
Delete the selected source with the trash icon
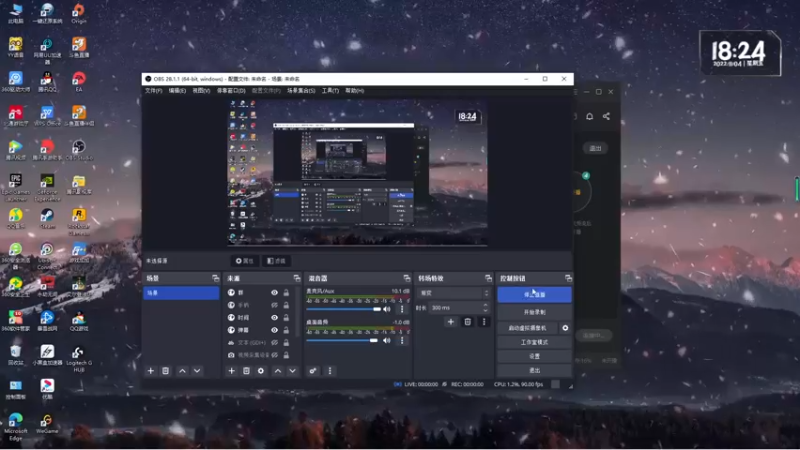246,371
